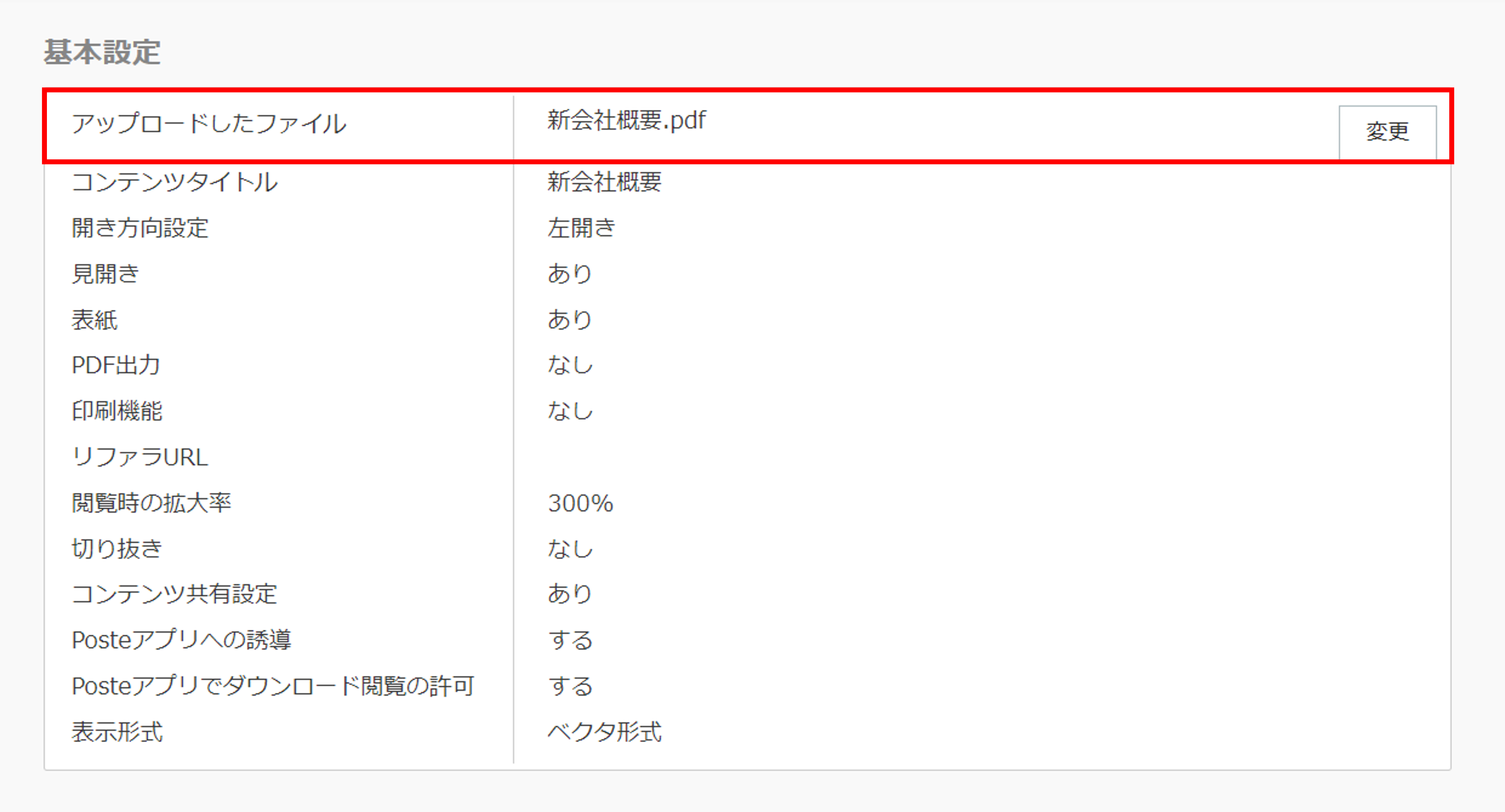Viewport: 1505px width, 812px height.
Task: Click the ベクタ形式 display format value
Action: click(604, 732)
